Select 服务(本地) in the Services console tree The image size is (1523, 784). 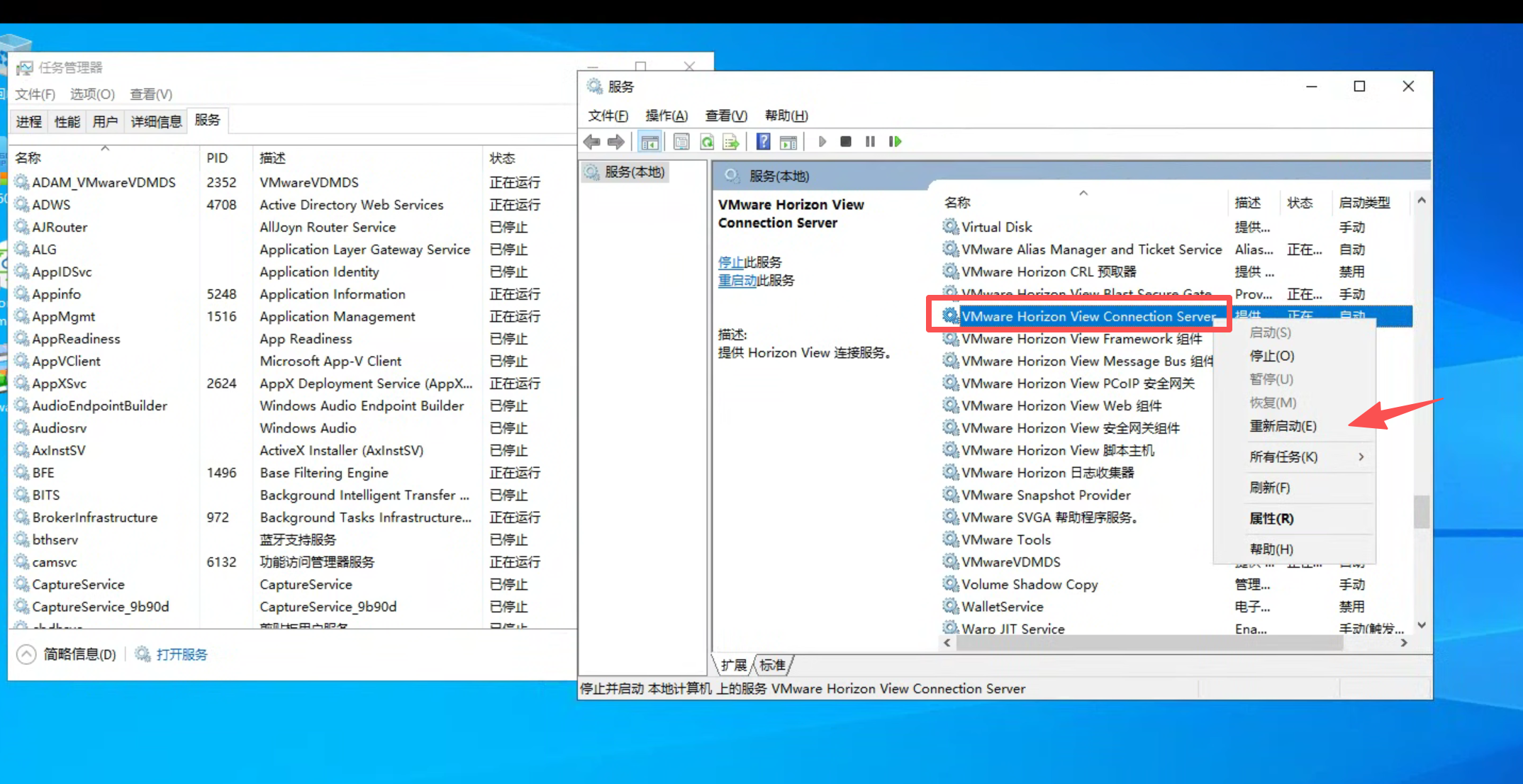[x=635, y=172]
